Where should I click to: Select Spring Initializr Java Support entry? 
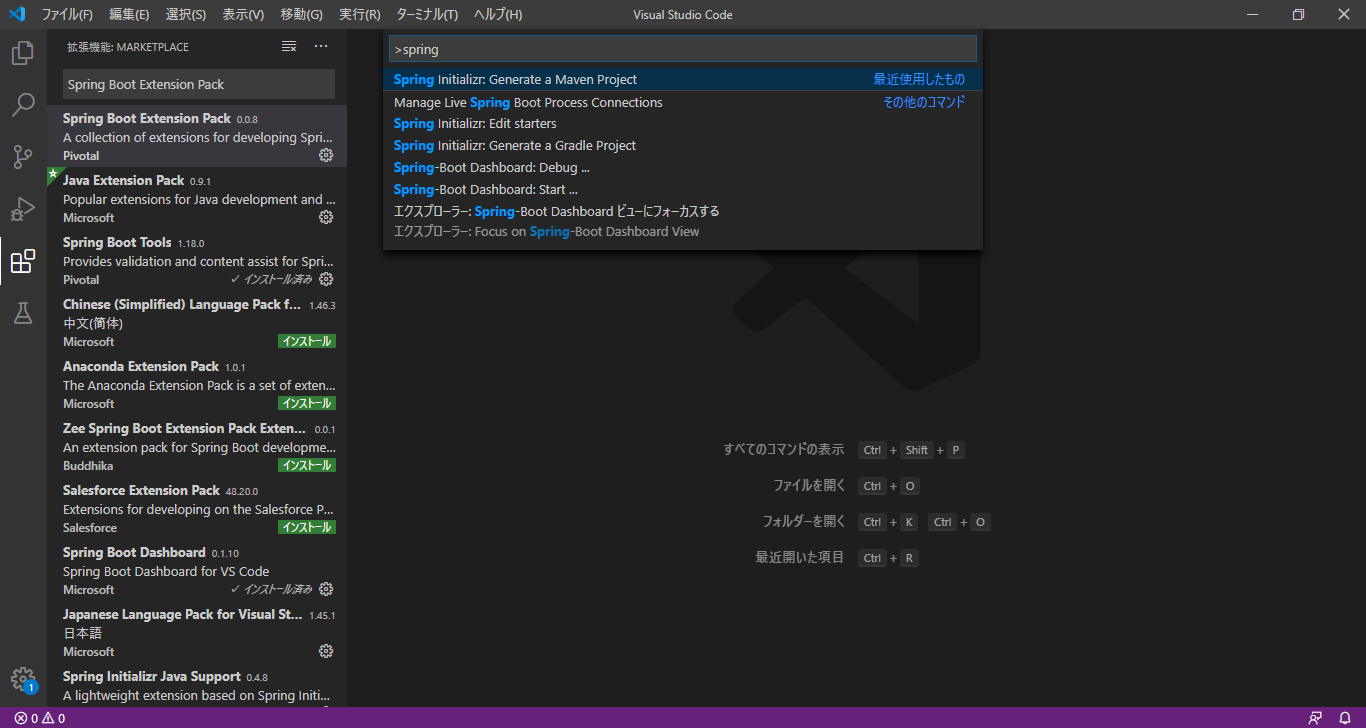click(197, 686)
